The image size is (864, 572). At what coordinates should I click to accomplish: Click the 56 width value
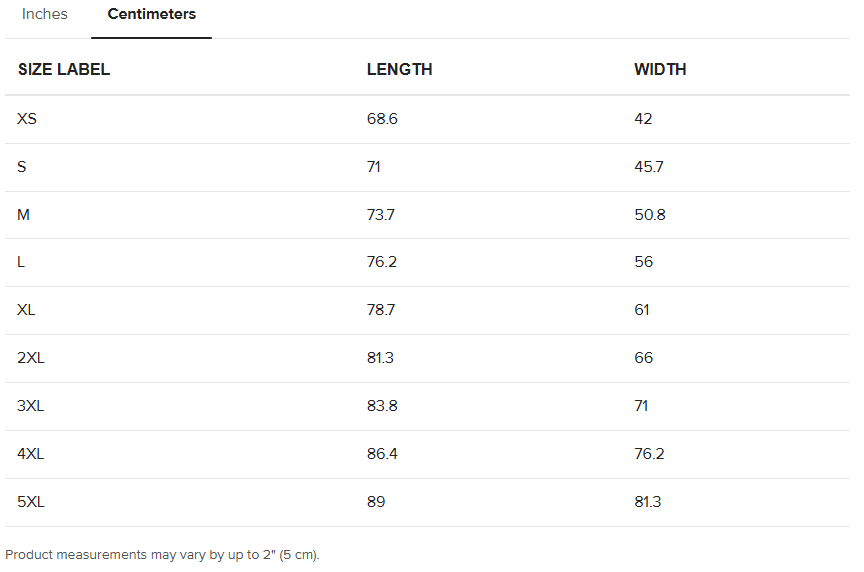[x=643, y=262]
